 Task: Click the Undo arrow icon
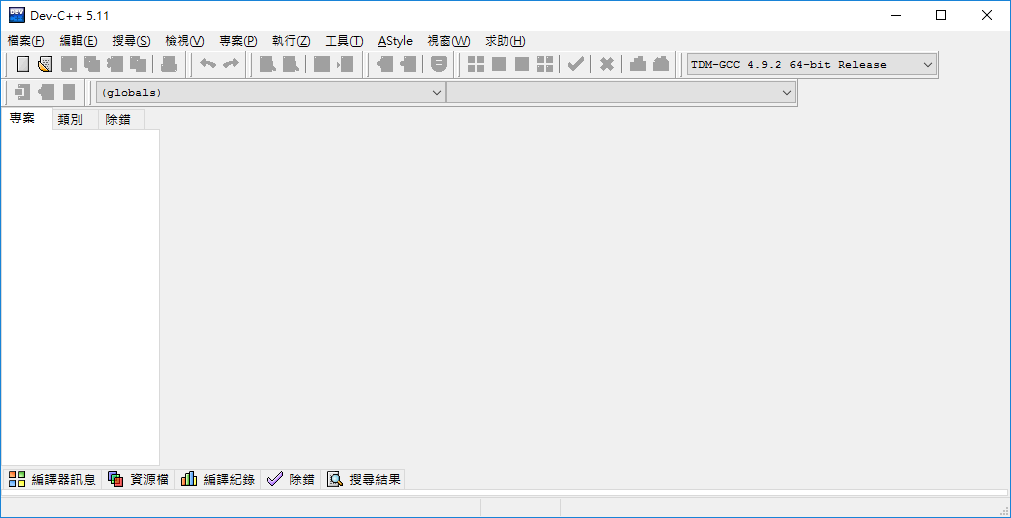point(208,64)
